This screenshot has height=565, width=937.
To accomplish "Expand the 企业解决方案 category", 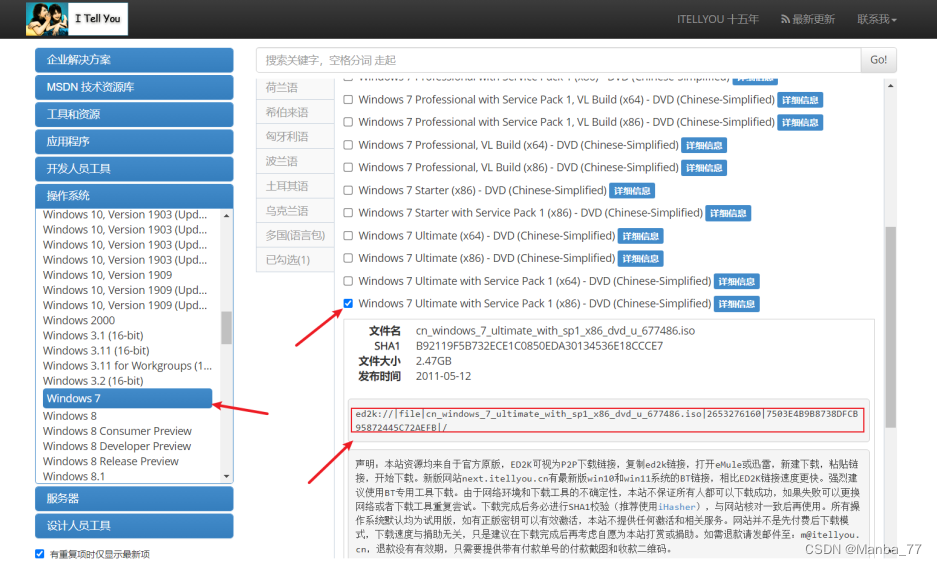I will coord(134,60).
